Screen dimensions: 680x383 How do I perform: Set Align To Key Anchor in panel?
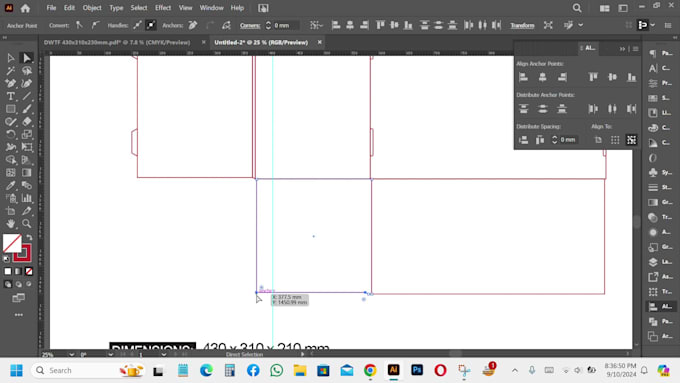631,140
